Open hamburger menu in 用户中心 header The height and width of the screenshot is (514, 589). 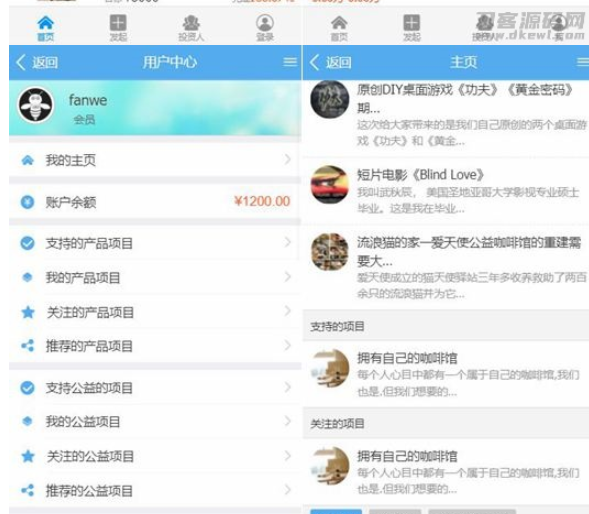click(290, 62)
